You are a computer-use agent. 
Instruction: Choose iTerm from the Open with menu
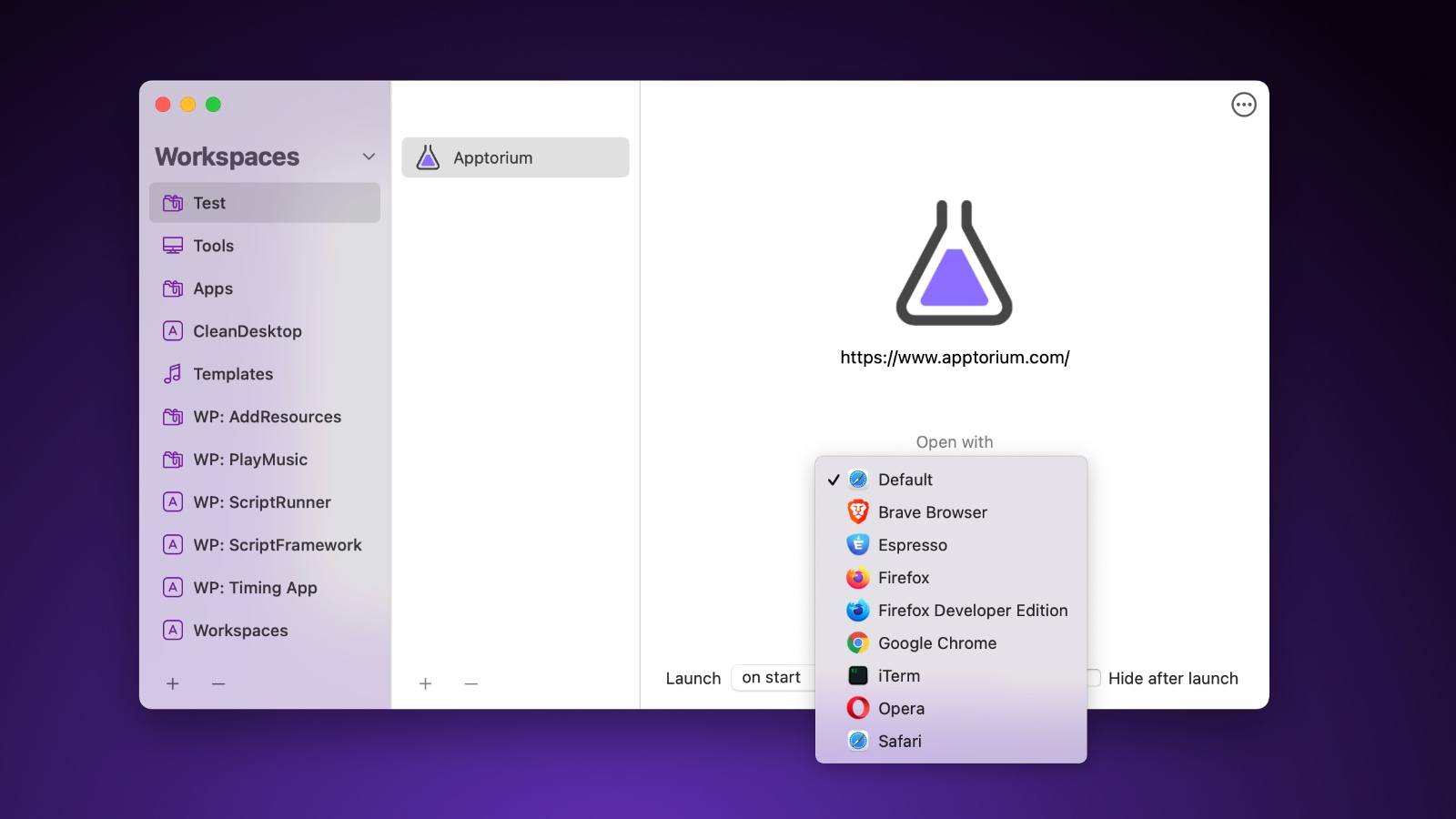pyautogui.click(x=951, y=676)
